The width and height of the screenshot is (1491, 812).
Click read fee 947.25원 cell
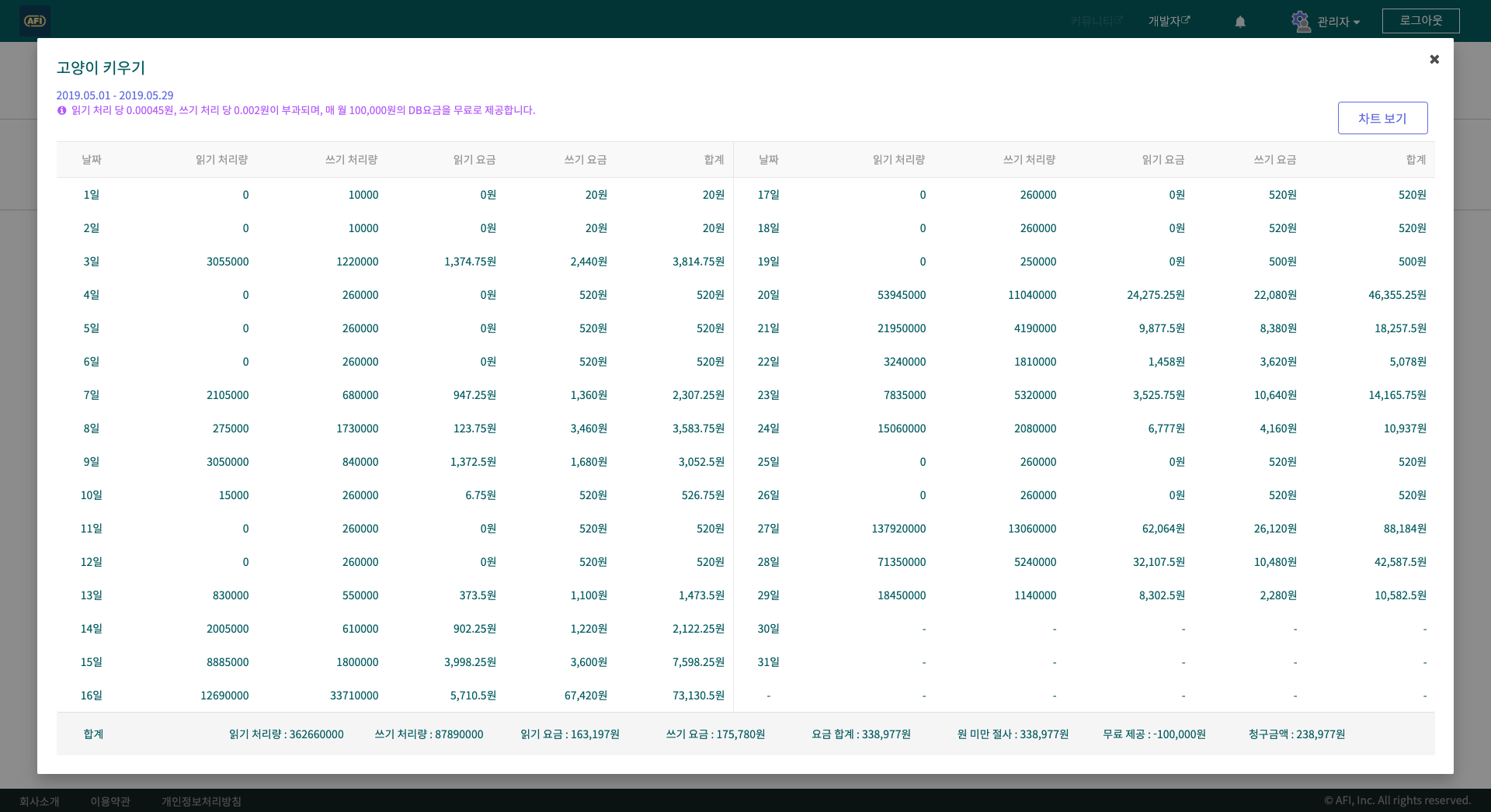tap(474, 395)
